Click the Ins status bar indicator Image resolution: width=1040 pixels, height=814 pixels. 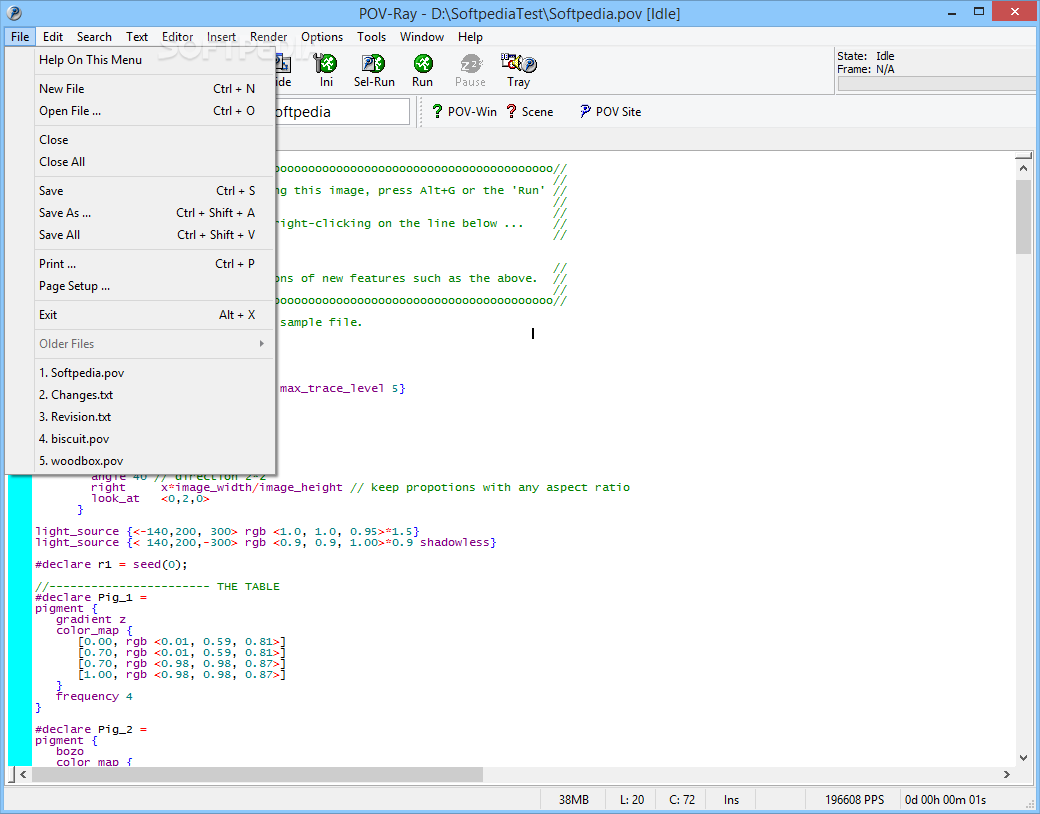(731, 799)
